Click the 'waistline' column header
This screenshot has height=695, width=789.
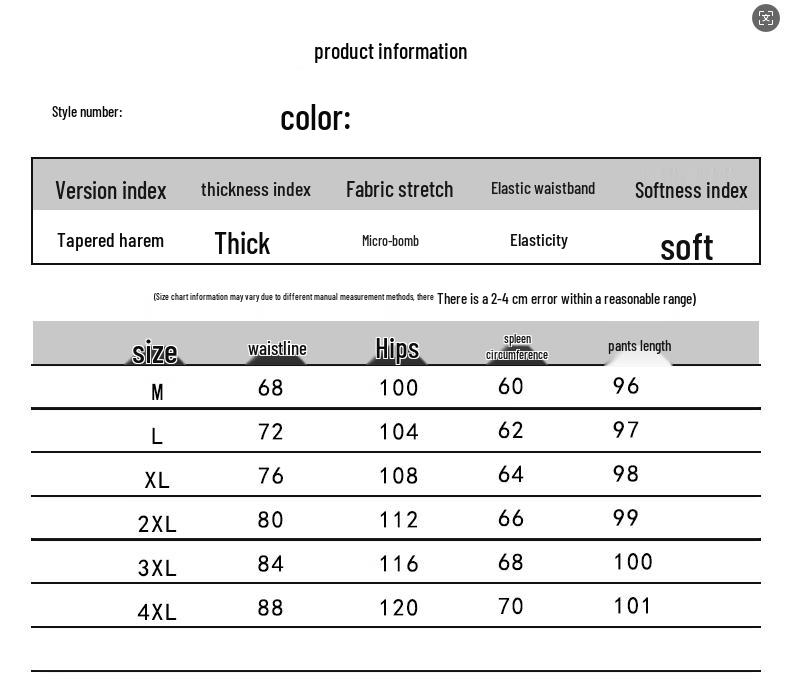(277, 348)
